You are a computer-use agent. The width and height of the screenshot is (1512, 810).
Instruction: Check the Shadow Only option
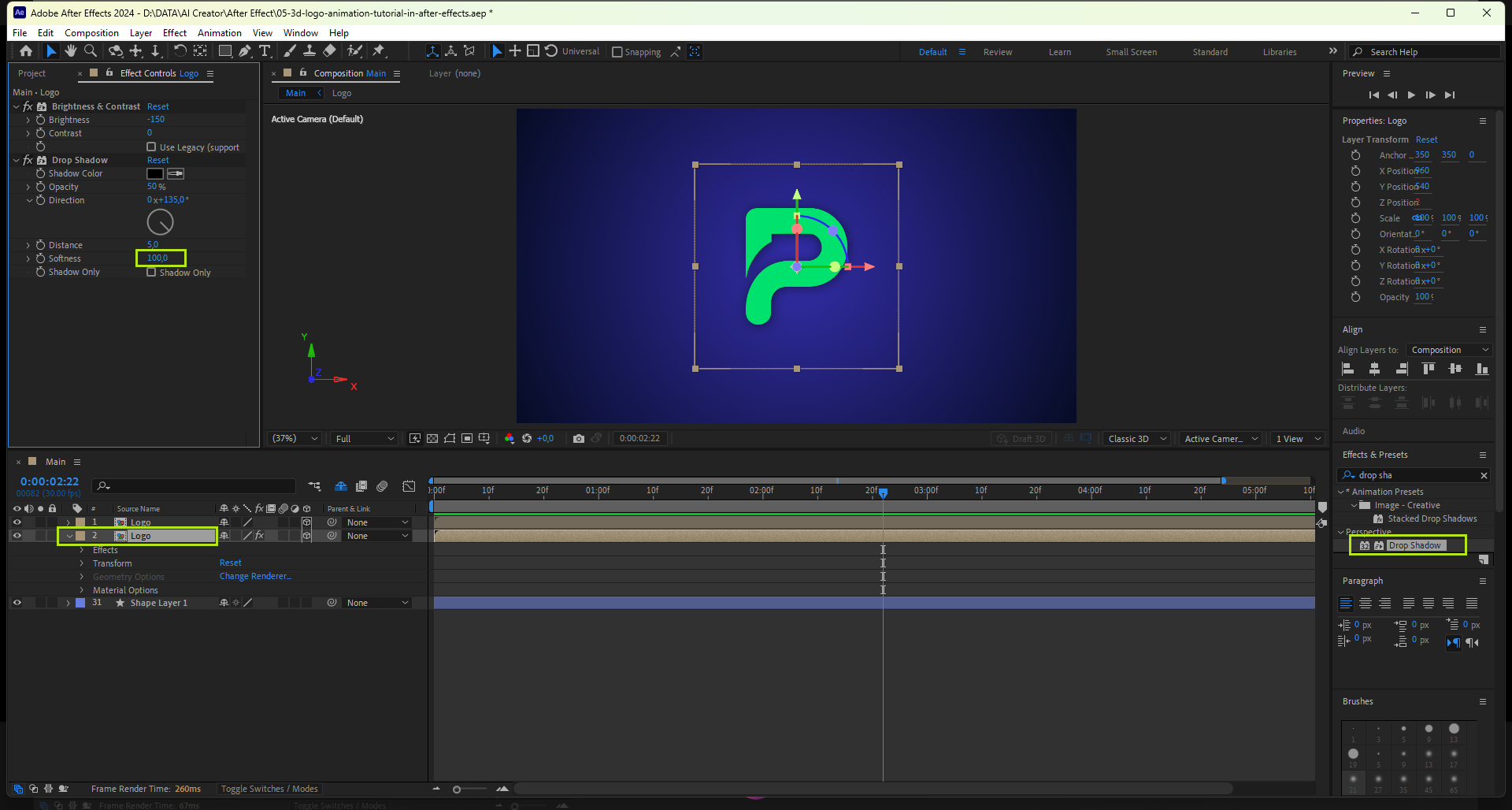(151, 273)
